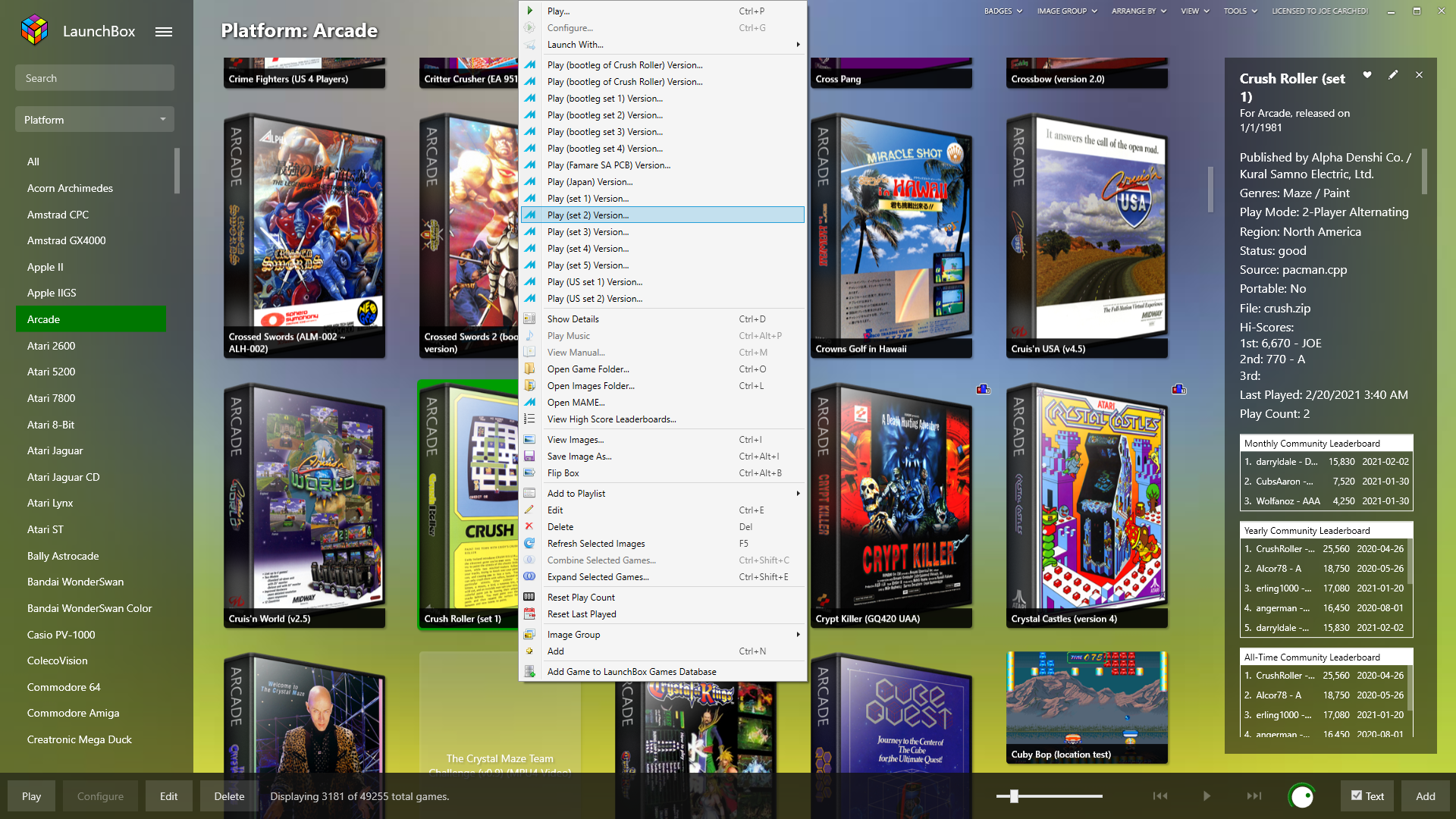1456x819 pixels.
Task: Select the All platform entry
Action: [91, 162]
